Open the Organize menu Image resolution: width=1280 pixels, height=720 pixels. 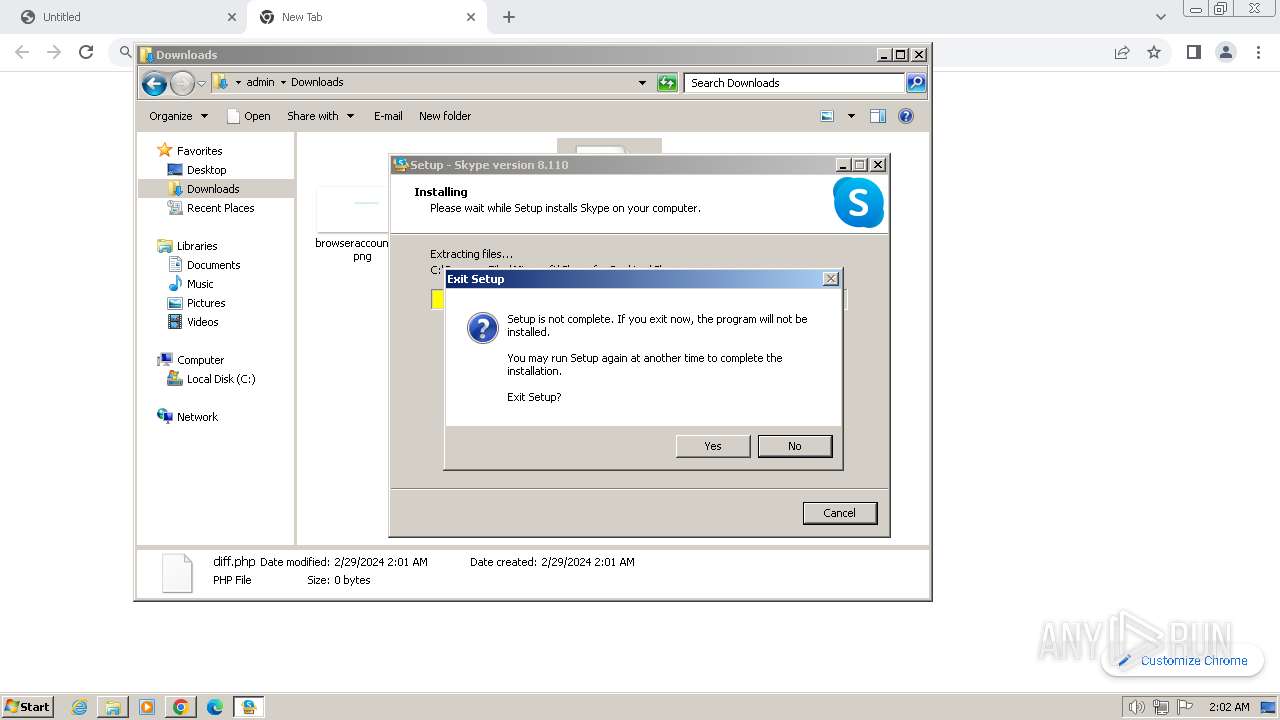[178, 116]
